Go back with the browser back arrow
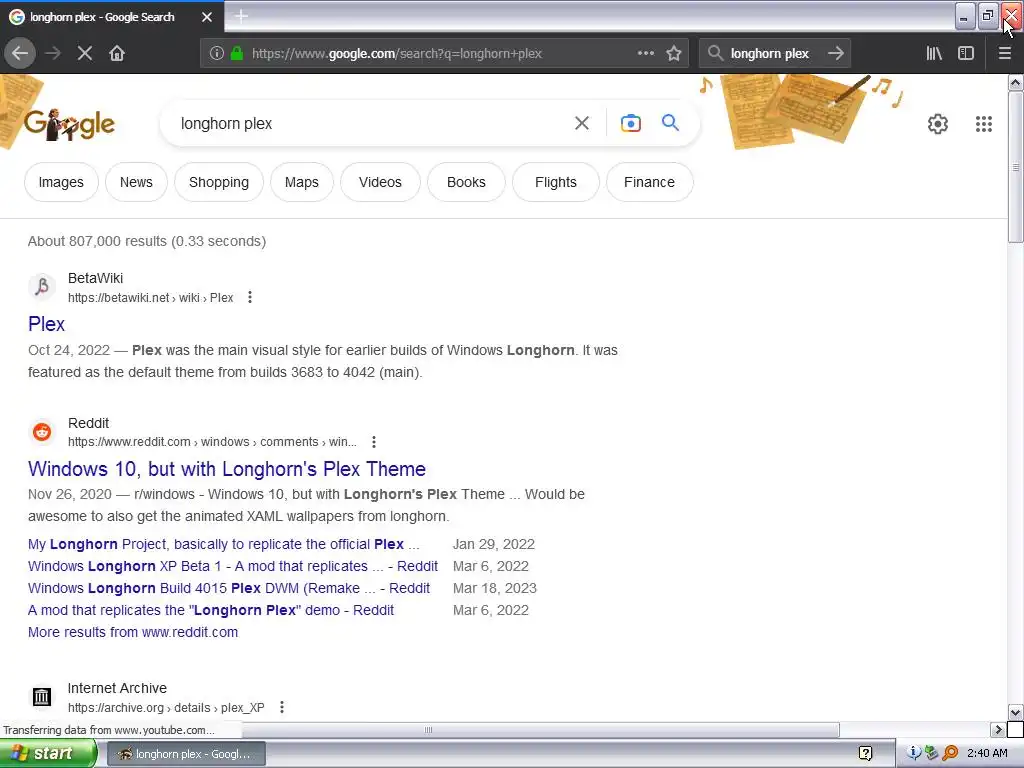This screenshot has height=768, width=1024. point(20,54)
